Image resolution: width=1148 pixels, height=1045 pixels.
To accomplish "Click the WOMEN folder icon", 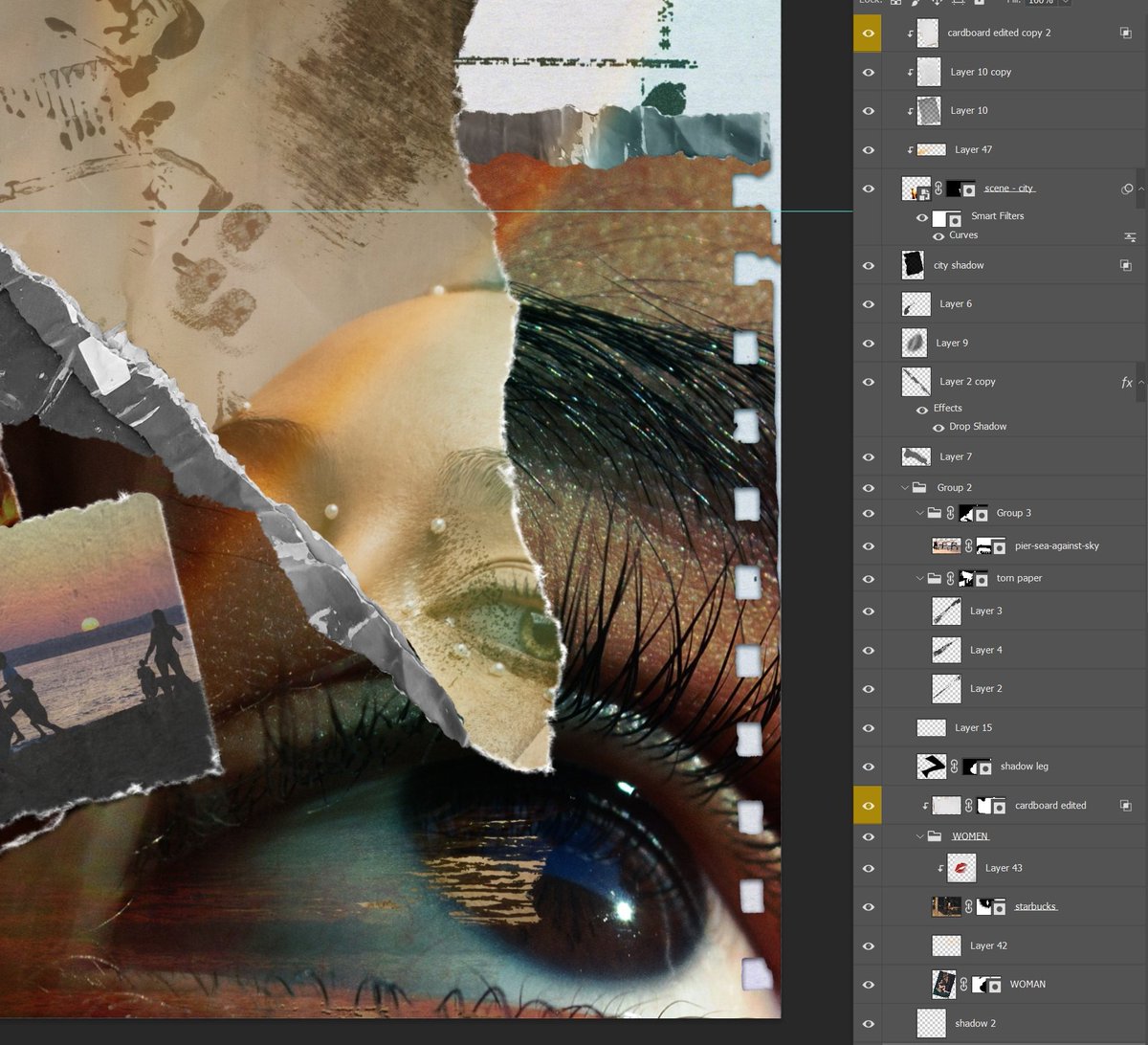I will 935,836.
